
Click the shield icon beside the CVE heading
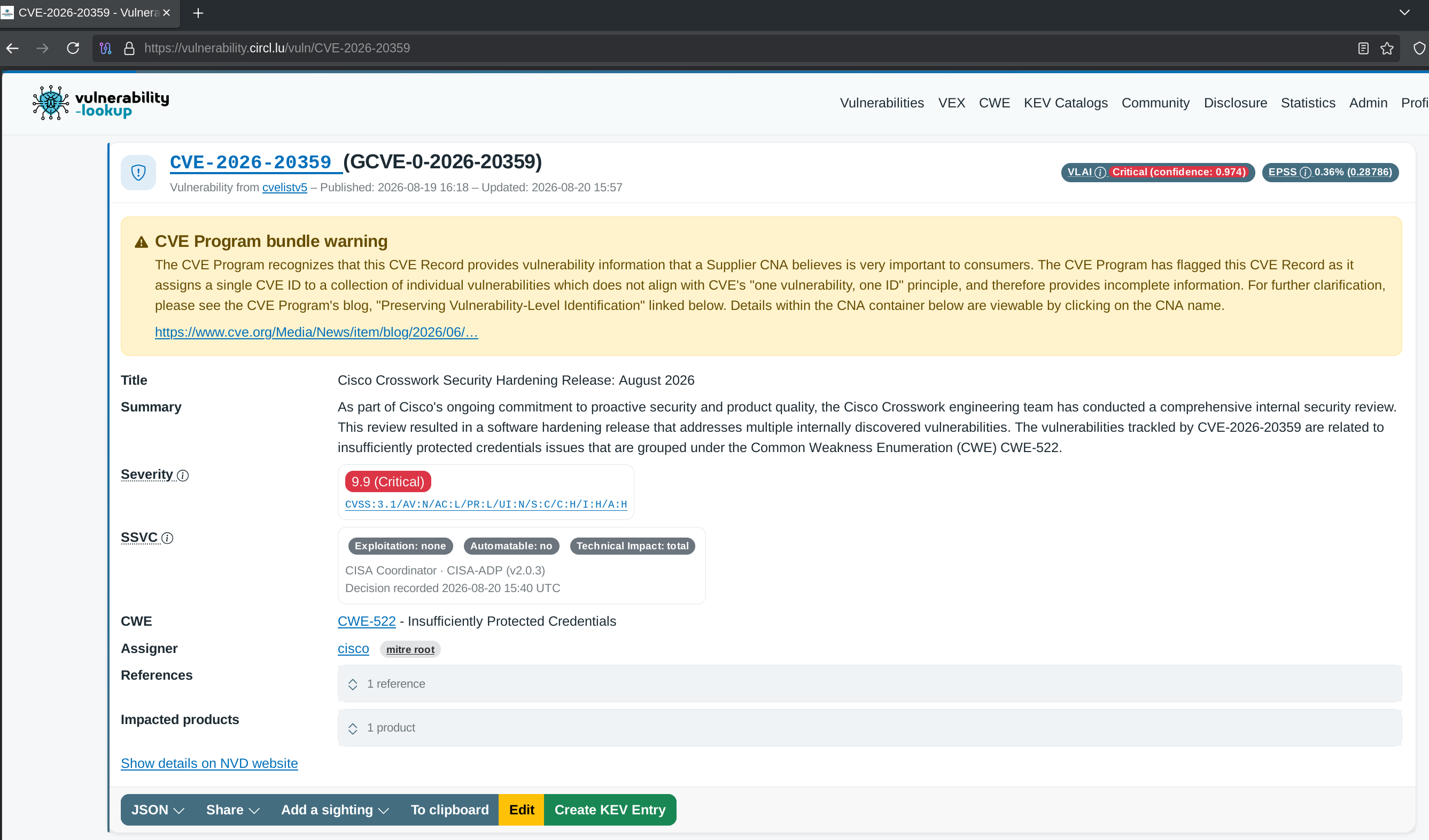138,173
